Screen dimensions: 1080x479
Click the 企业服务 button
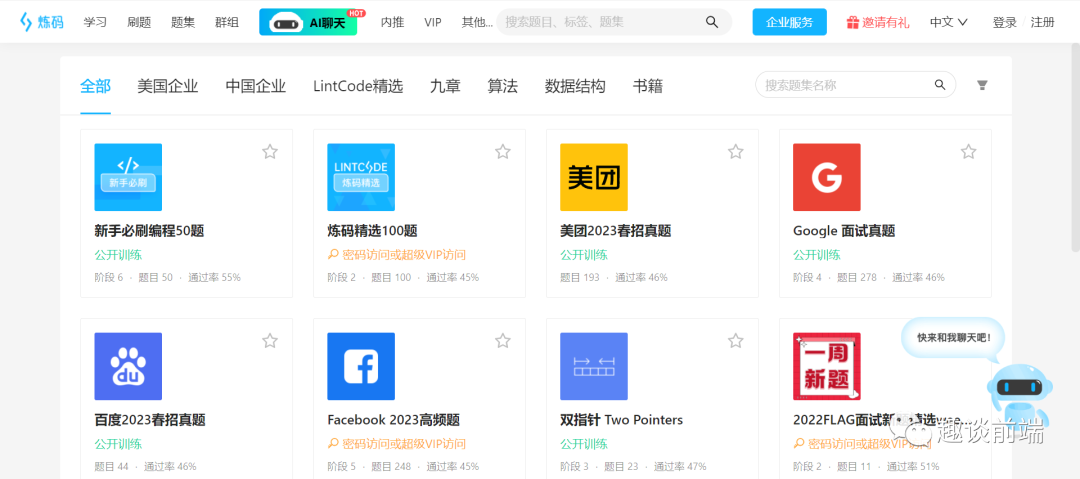click(789, 22)
